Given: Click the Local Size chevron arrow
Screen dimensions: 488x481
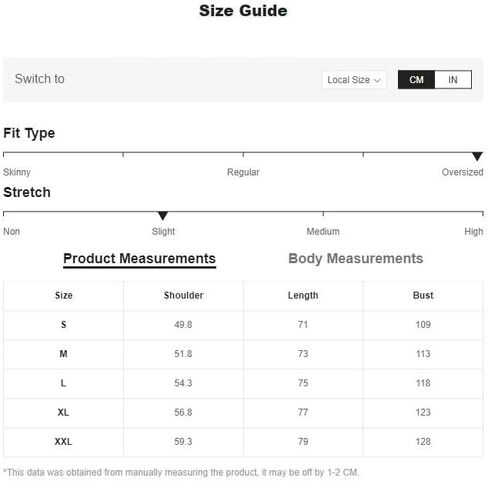Looking at the screenshot, I should [x=377, y=80].
